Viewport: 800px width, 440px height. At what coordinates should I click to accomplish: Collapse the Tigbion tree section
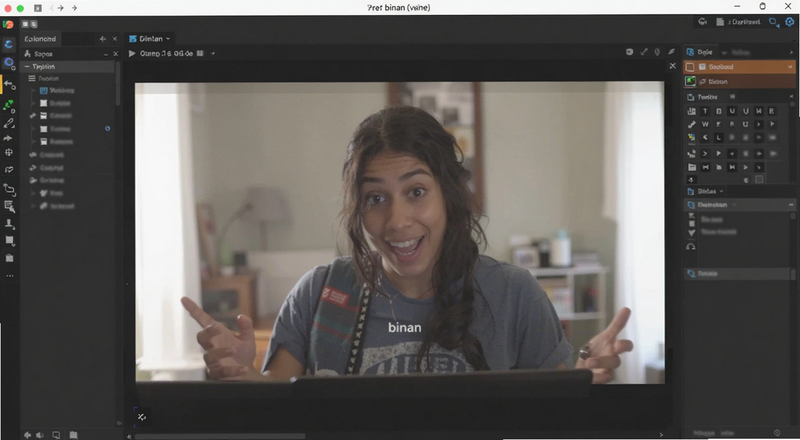(27, 66)
